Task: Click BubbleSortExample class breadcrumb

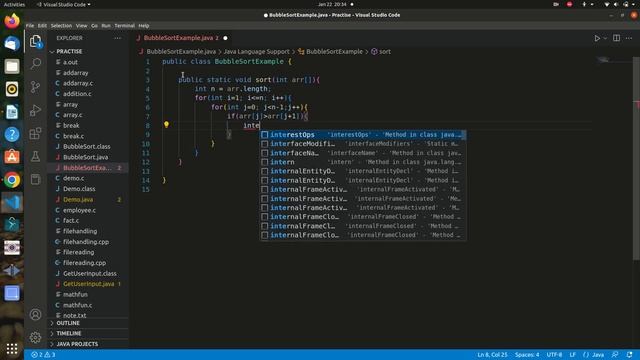Action: pyautogui.click(x=330, y=51)
